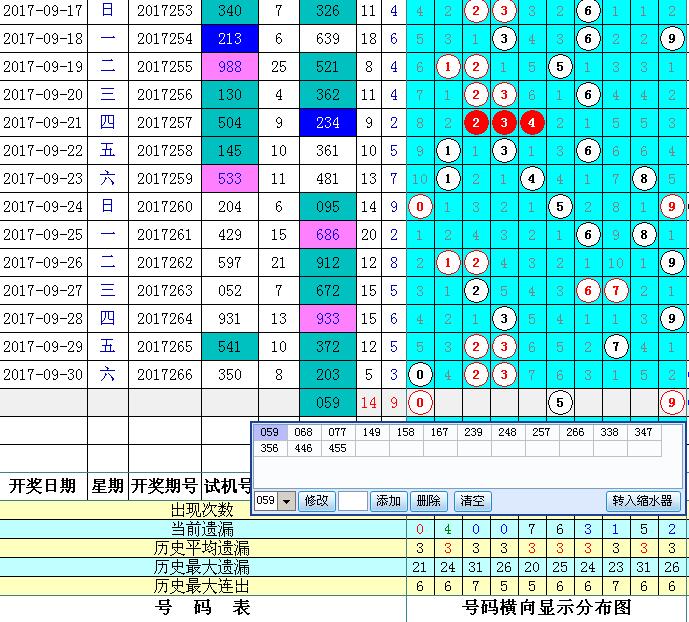This screenshot has width=689, height=622.
Task: Select the highlighted 059 cell in the list
Action: pyautogui.click(x=269, y=433)
